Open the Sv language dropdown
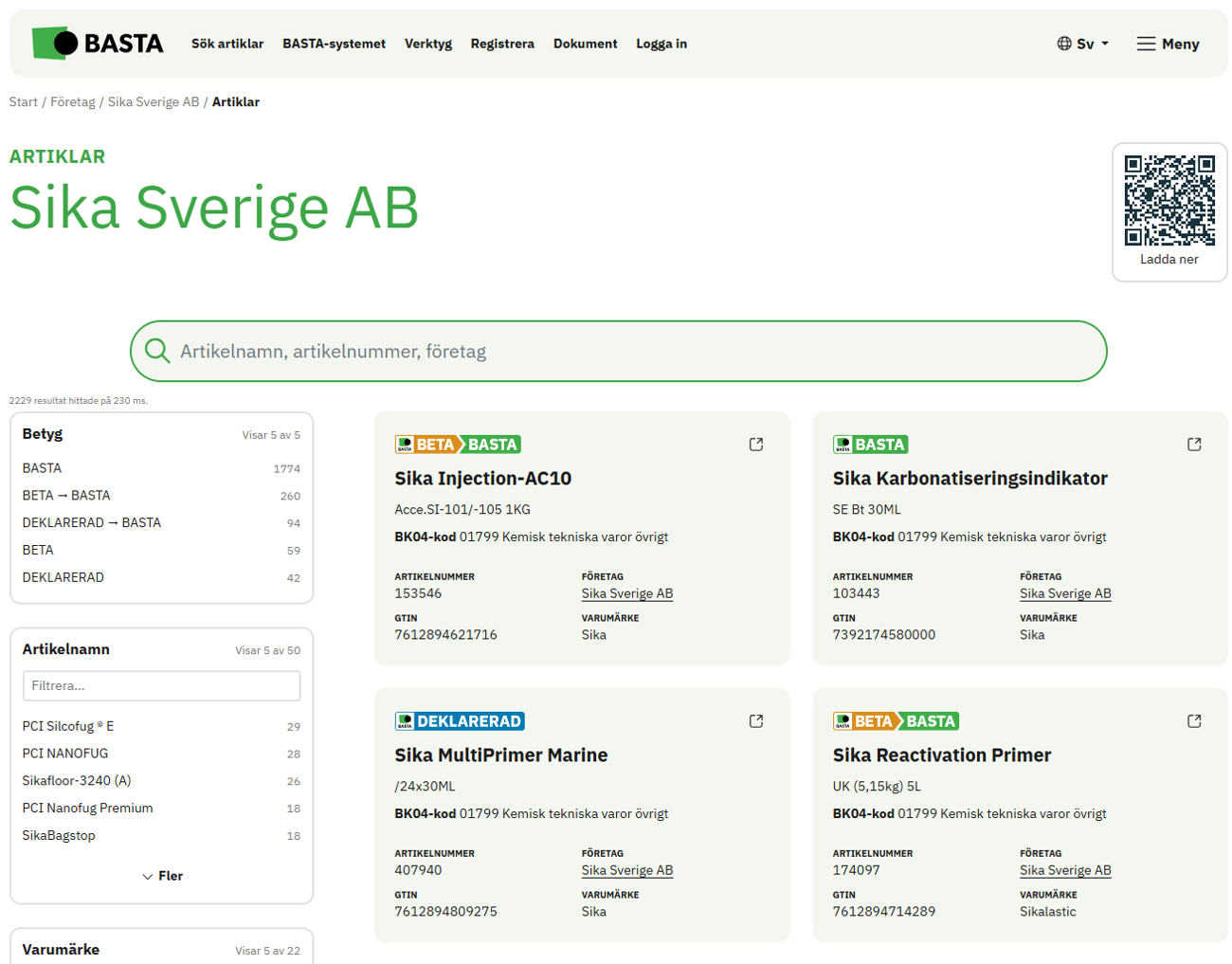 coord(1082,44)
